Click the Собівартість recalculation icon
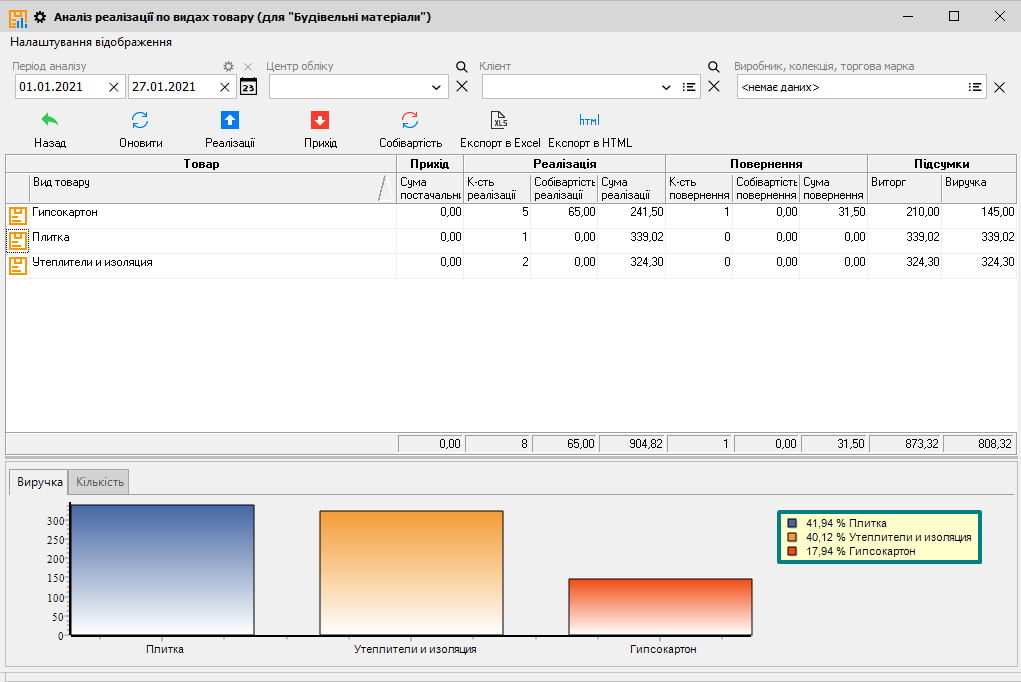Screen dimensions: 1021x682 click(x=410, y=121)
